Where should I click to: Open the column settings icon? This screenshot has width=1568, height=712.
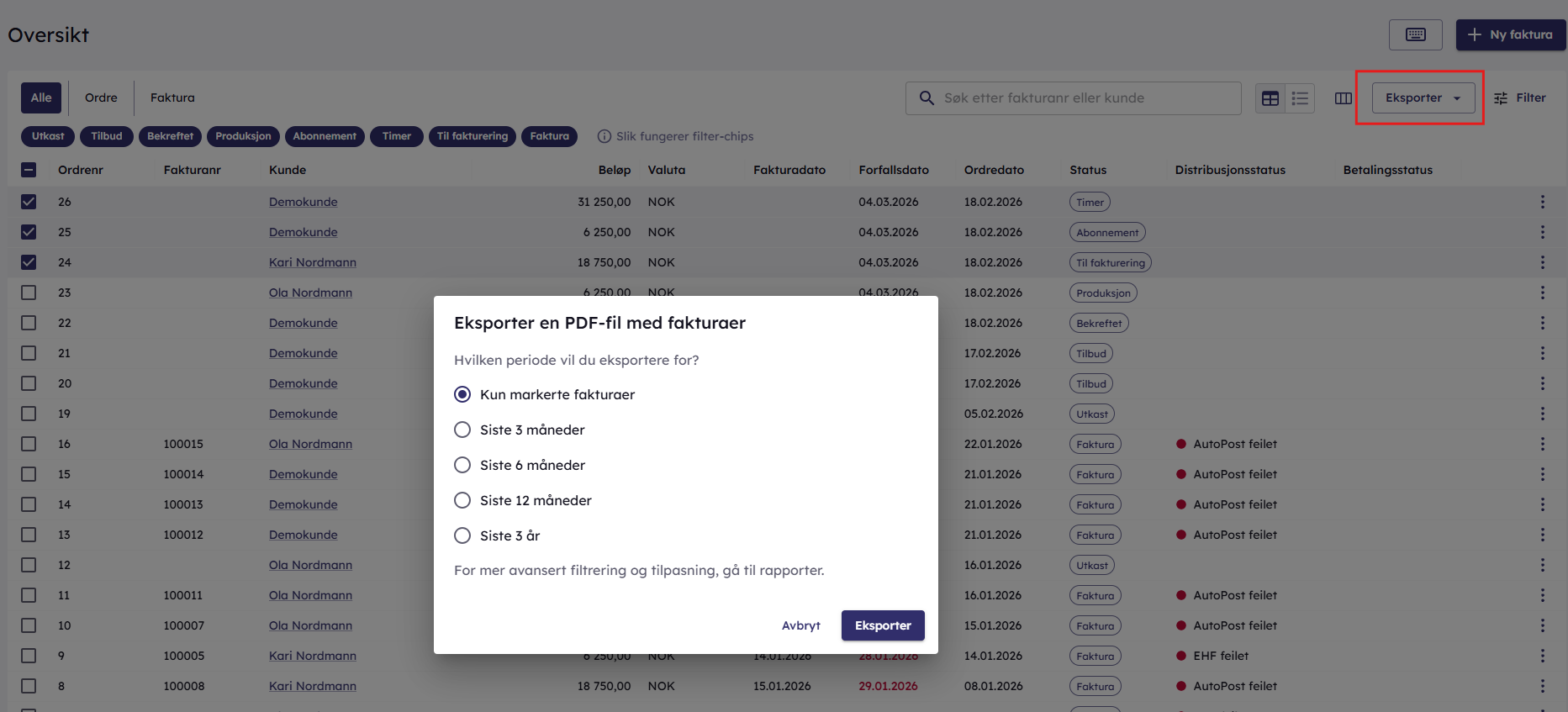[1343, 98]
